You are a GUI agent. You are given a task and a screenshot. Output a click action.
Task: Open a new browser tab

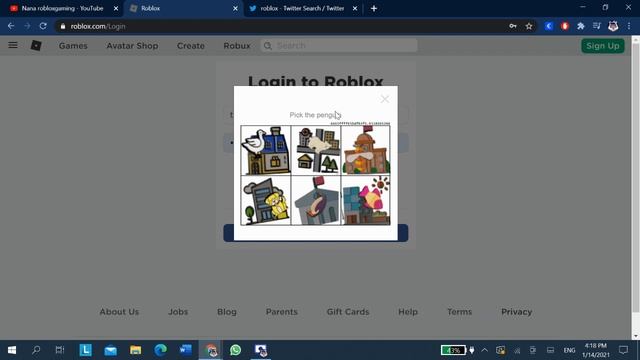tap(374, 8)
